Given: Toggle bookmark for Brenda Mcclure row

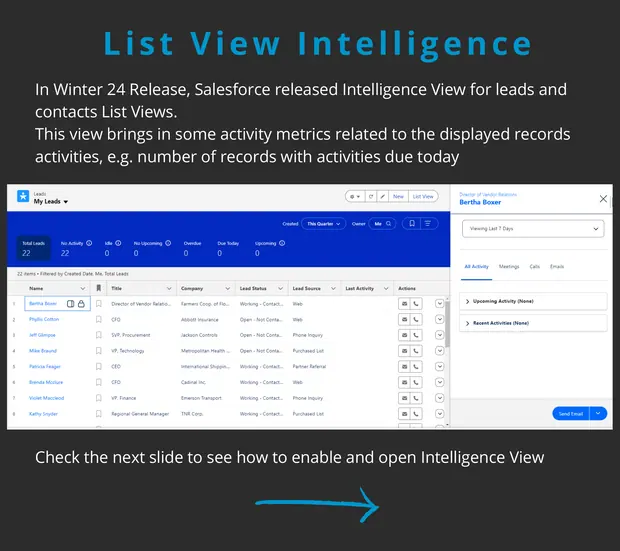Looking at the screenshot, I should (x=99, y=382).
